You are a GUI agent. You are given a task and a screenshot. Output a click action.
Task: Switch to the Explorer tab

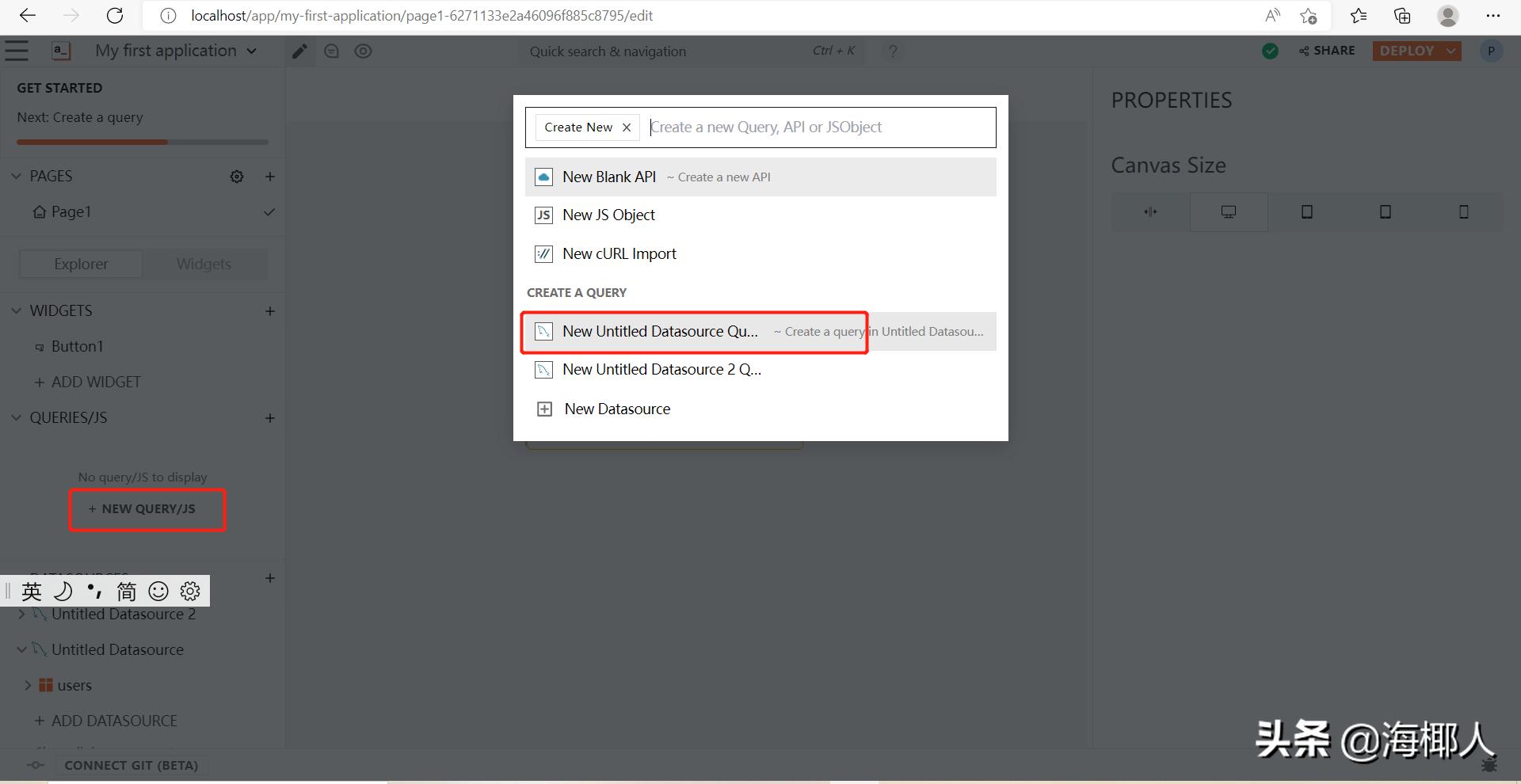pyautogui.click(x=81, y=264)
